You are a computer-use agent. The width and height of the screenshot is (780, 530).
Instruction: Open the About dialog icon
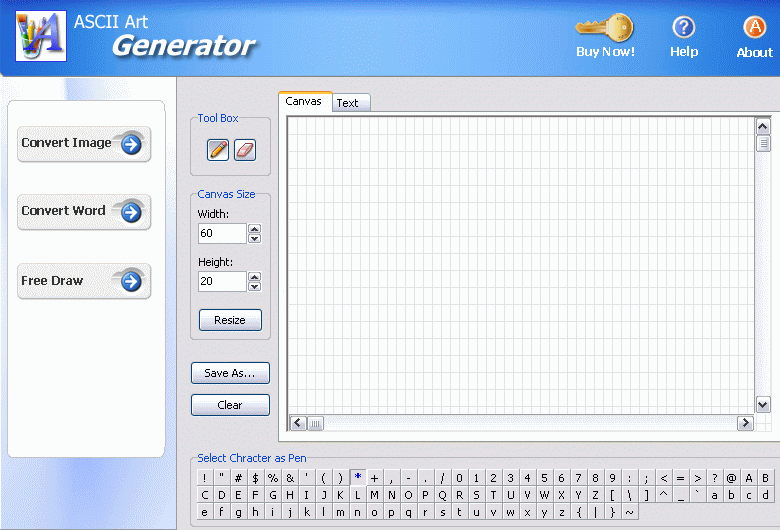click(755, 27)
